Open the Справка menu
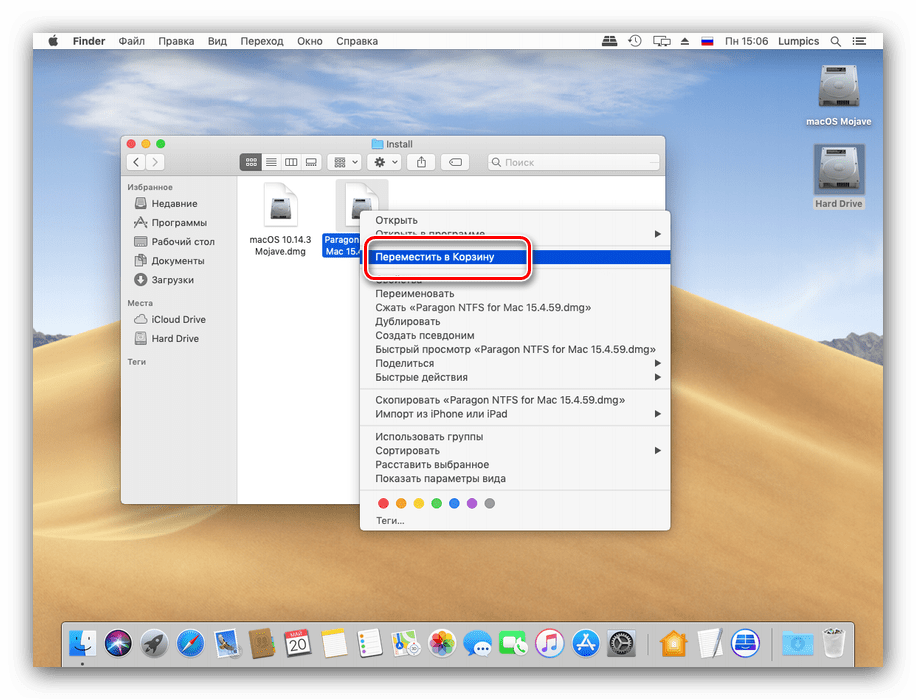Viewport: 916px width, 700px height. 357,41
